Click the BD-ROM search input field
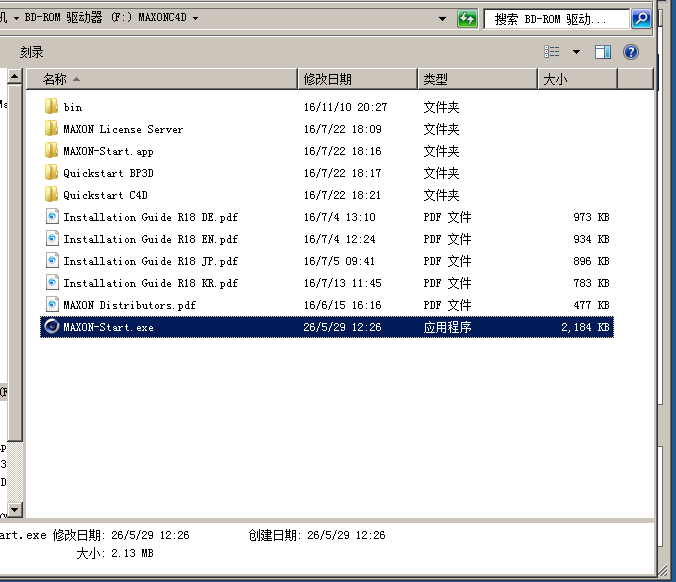Image resolution: width=676 pixels, height=582 pixels. tap(555, 19)
